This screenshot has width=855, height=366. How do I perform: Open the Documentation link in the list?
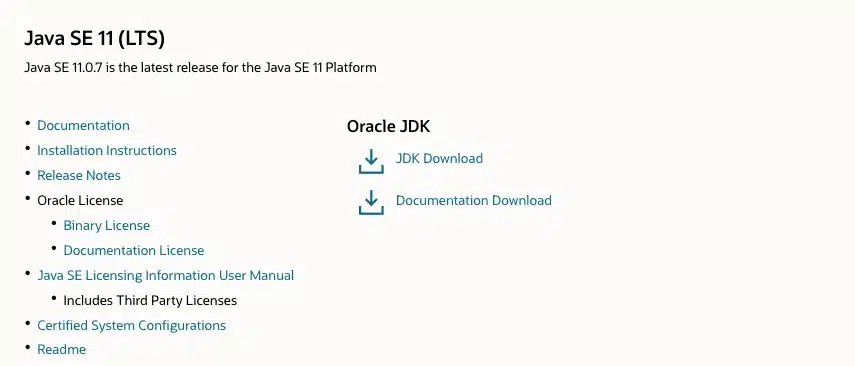click(83, 125)
